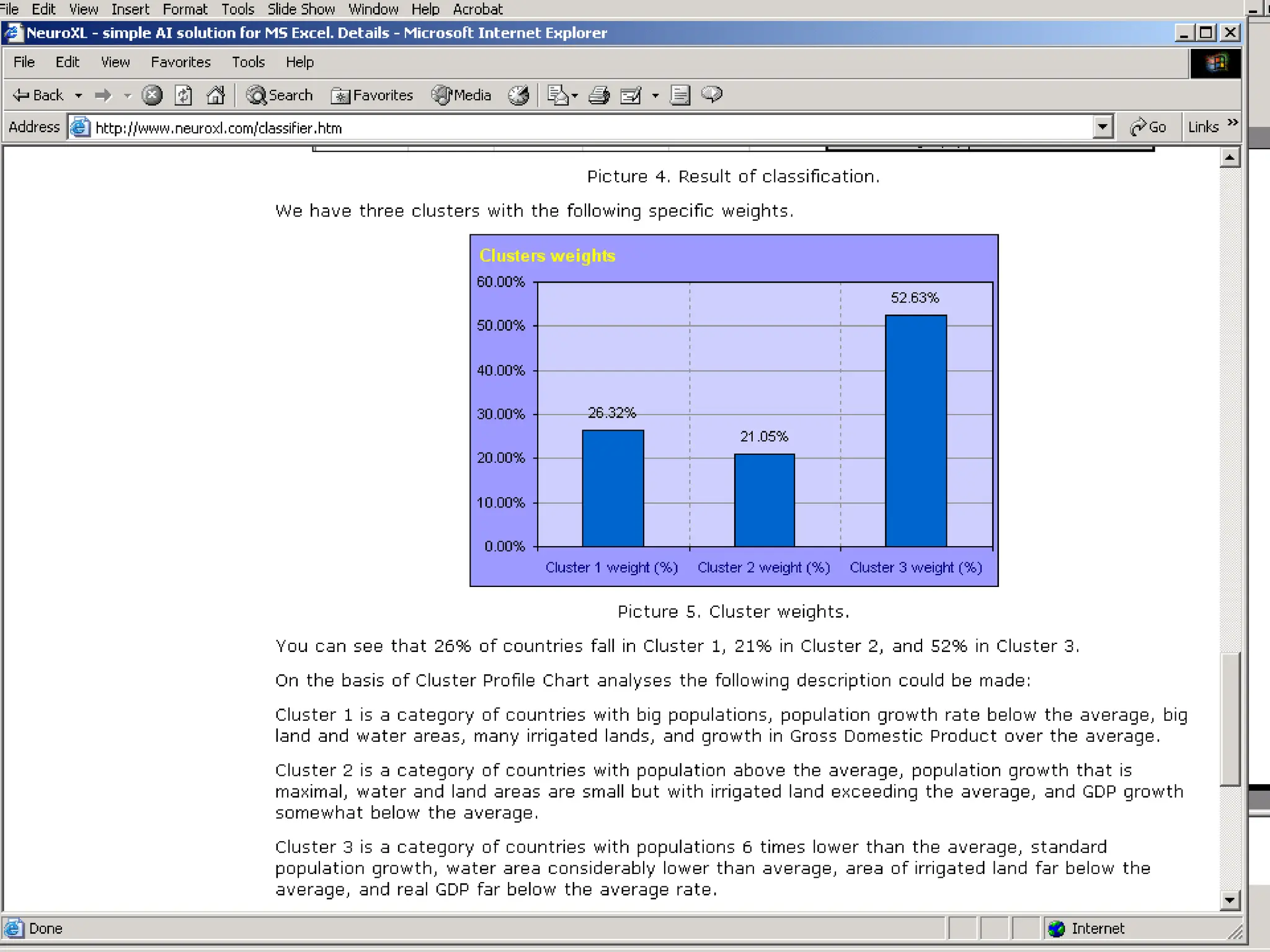Open the browser Tools menu

click(x=248, y=62)
